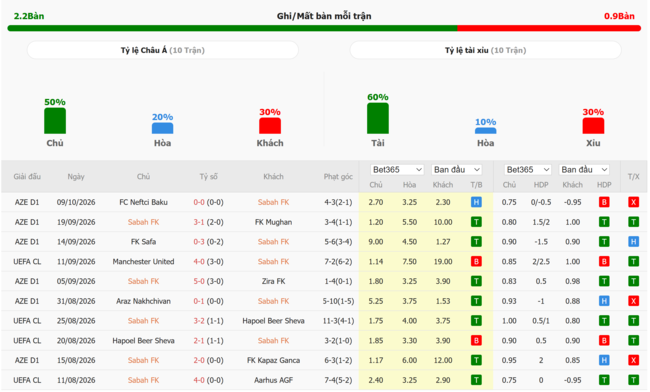Click green T HDP badge in Zira FK row
Screen dimensions: 650x392
coord(604,281)
